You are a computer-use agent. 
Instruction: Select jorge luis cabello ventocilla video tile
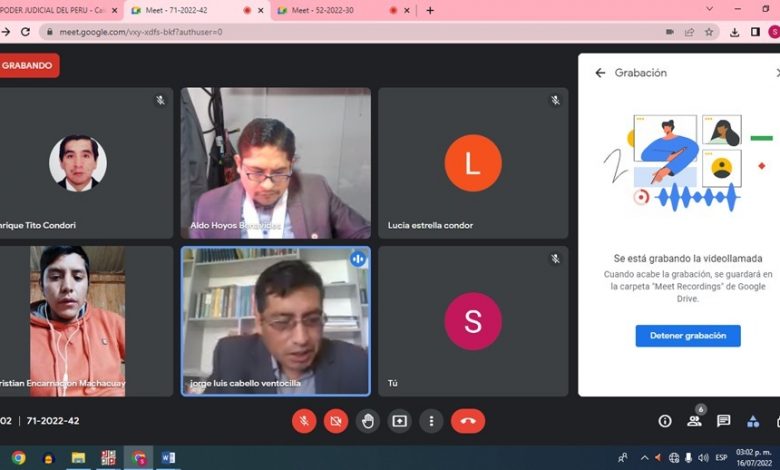click(x=275, y=320)
